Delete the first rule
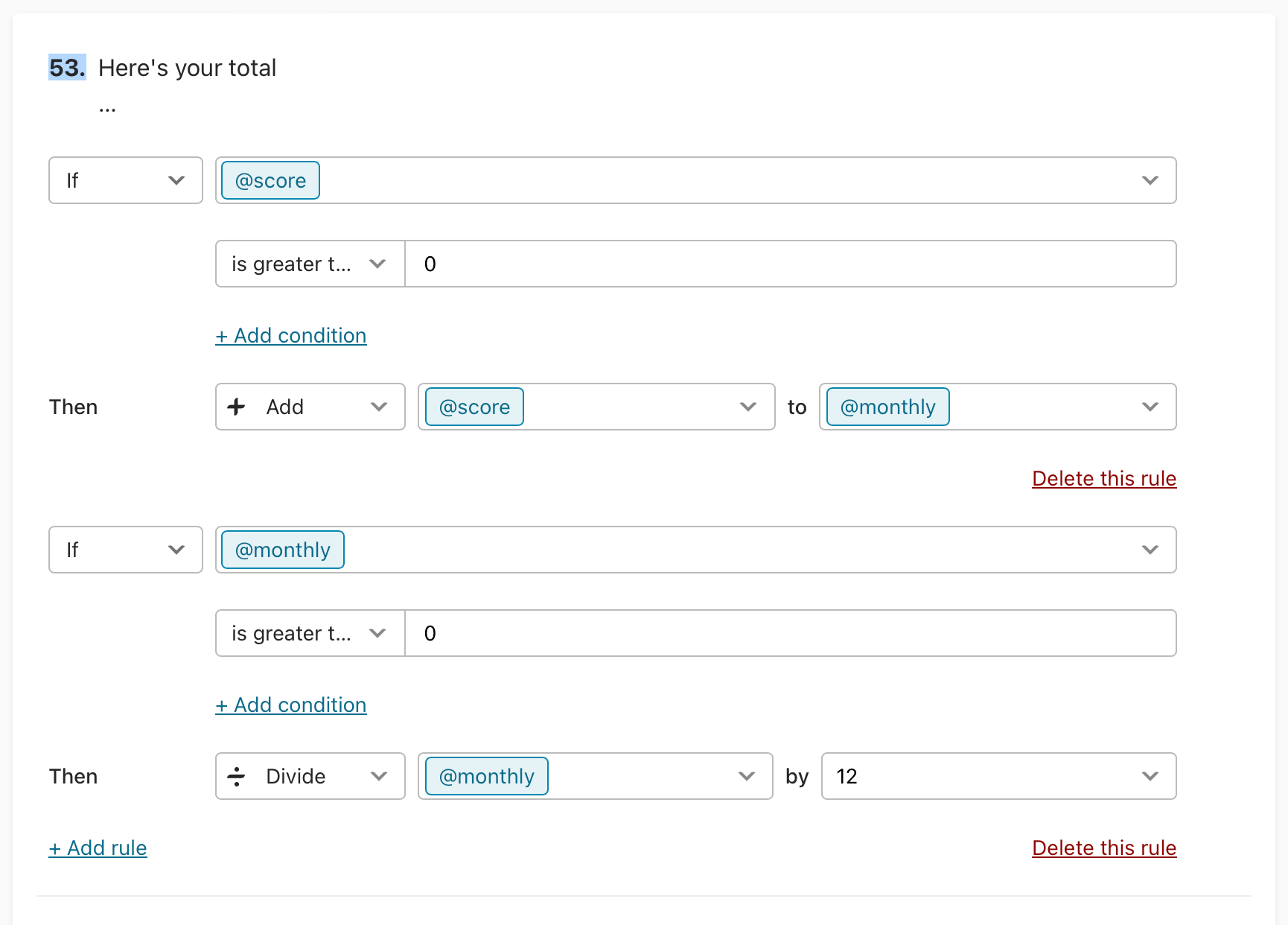 [x=1104, y=478]
